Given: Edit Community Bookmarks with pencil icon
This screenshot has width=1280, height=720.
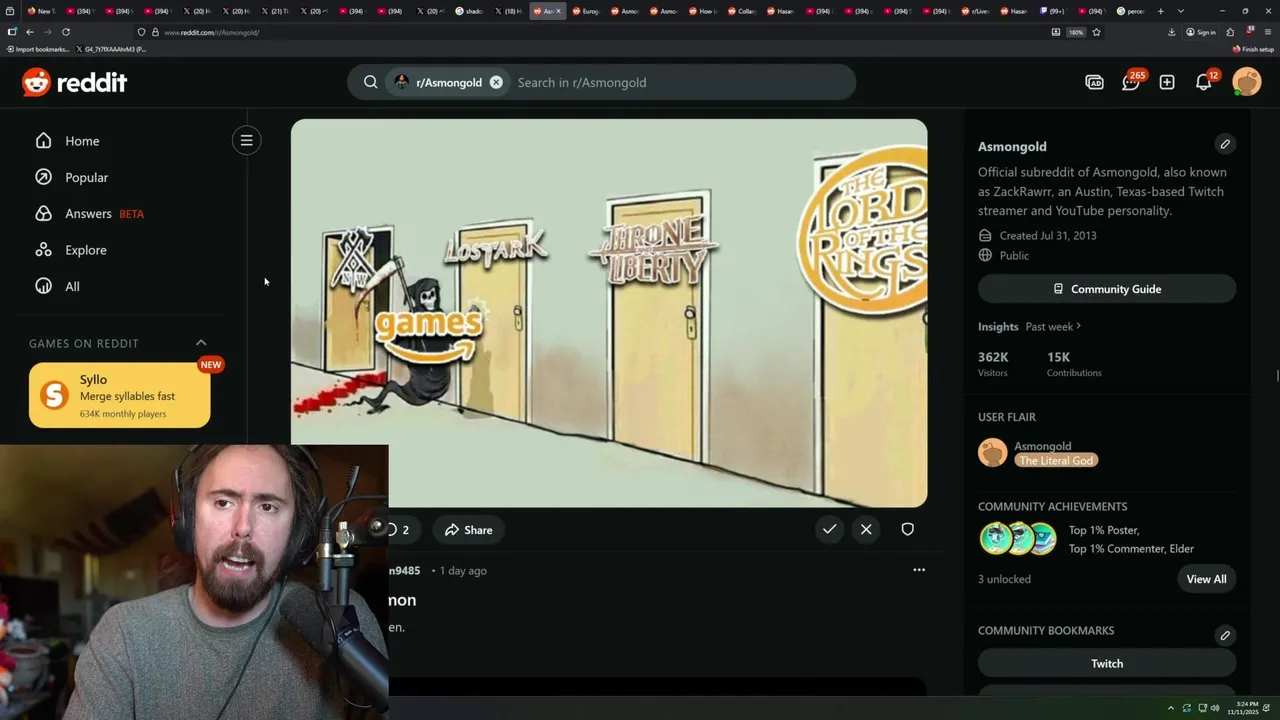Looking at the screenshot, I should click(1225, 635).
